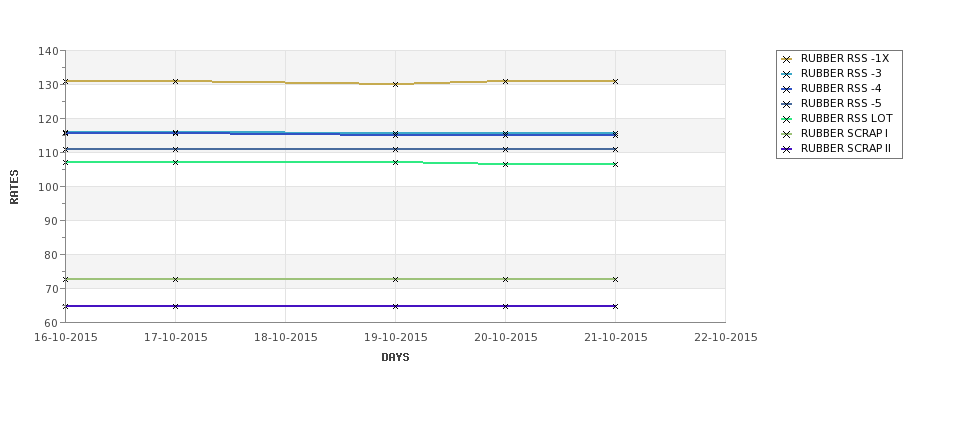This screenshot has width=975, height=429.
Task: Click the RUBBER RSS -1X legend marker
Action: click(787, 59)
